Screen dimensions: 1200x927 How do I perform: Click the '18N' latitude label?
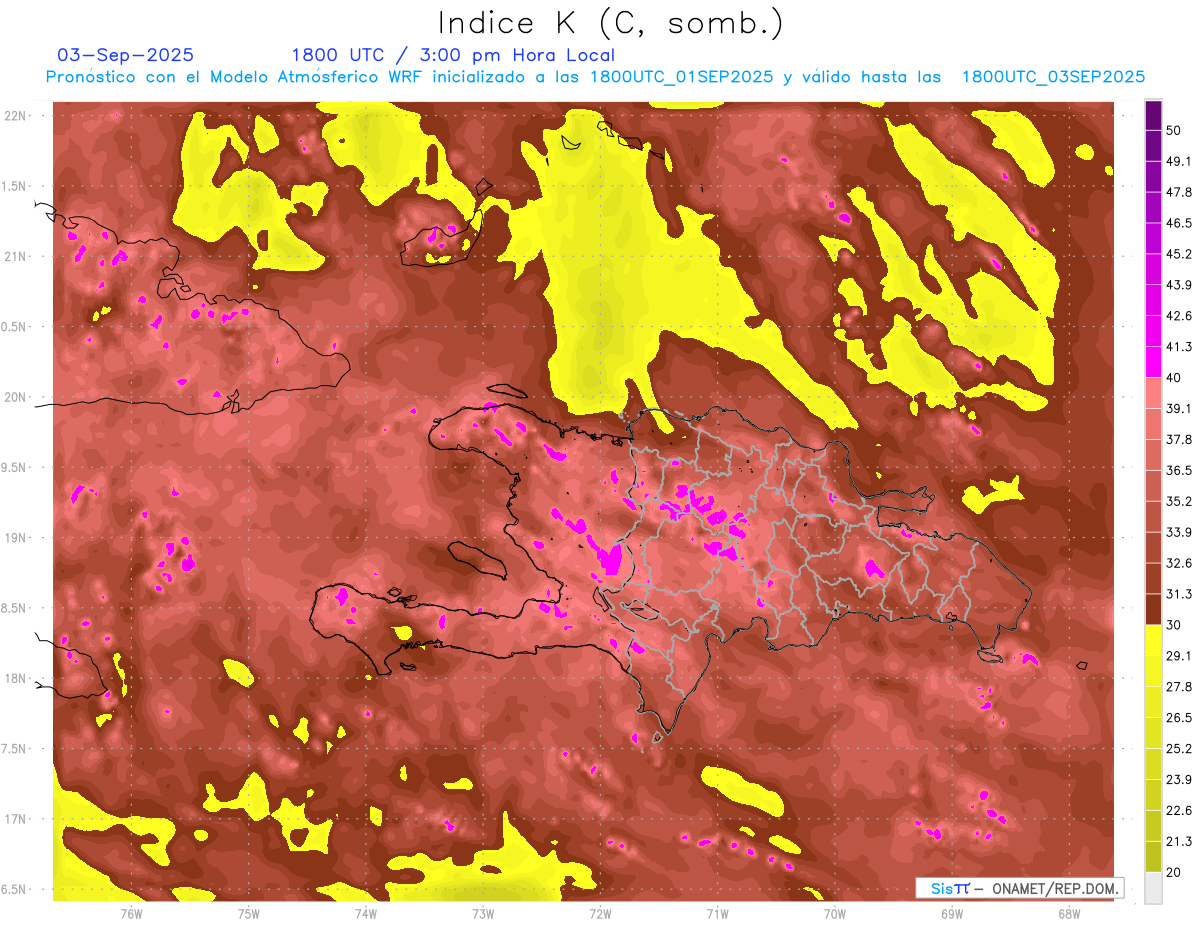(15, 679)
